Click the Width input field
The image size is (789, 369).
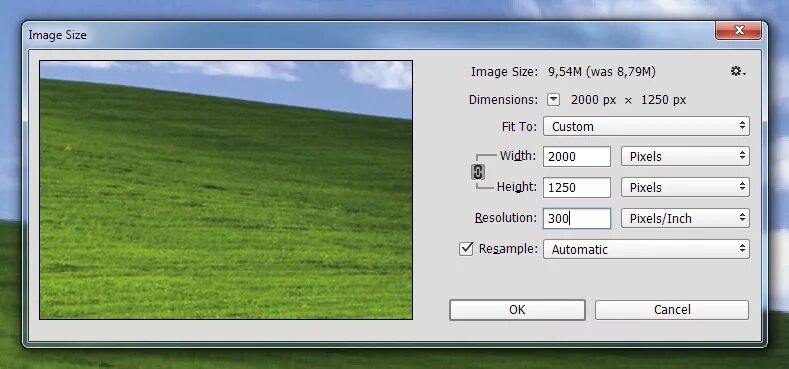(x=577, y=157)
